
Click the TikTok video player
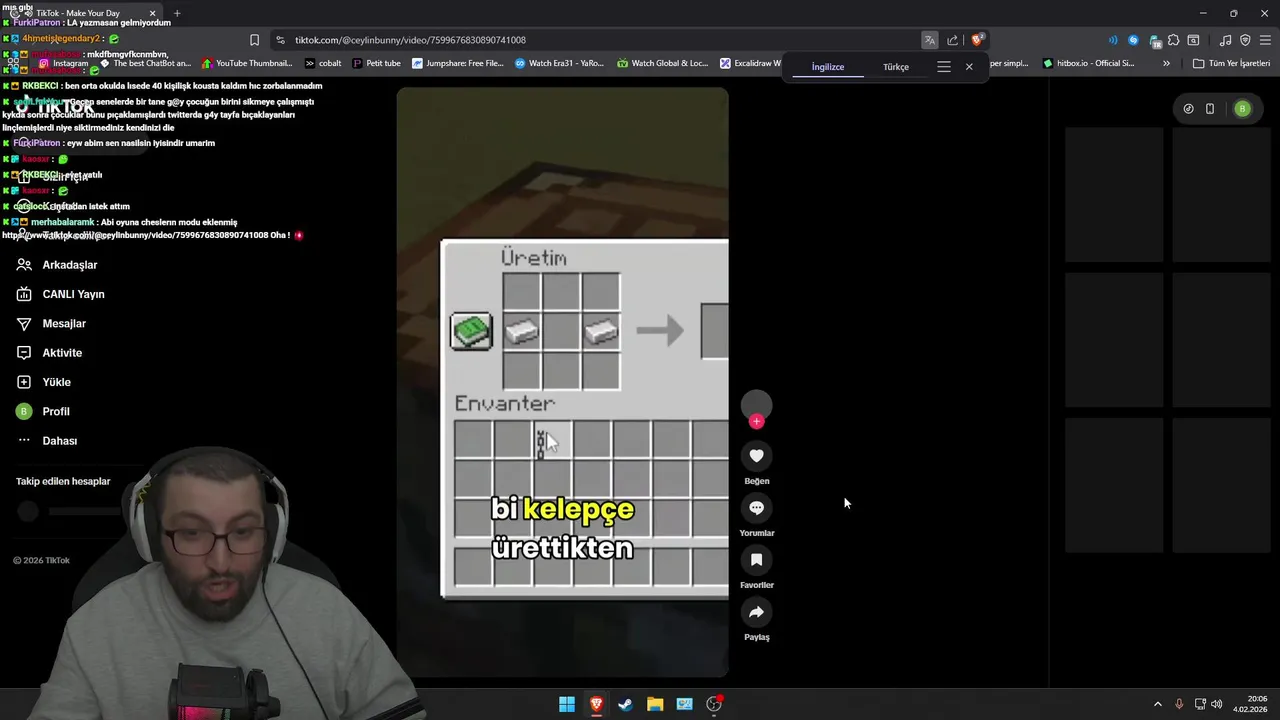pyautogui.click(x=562, y=382)
